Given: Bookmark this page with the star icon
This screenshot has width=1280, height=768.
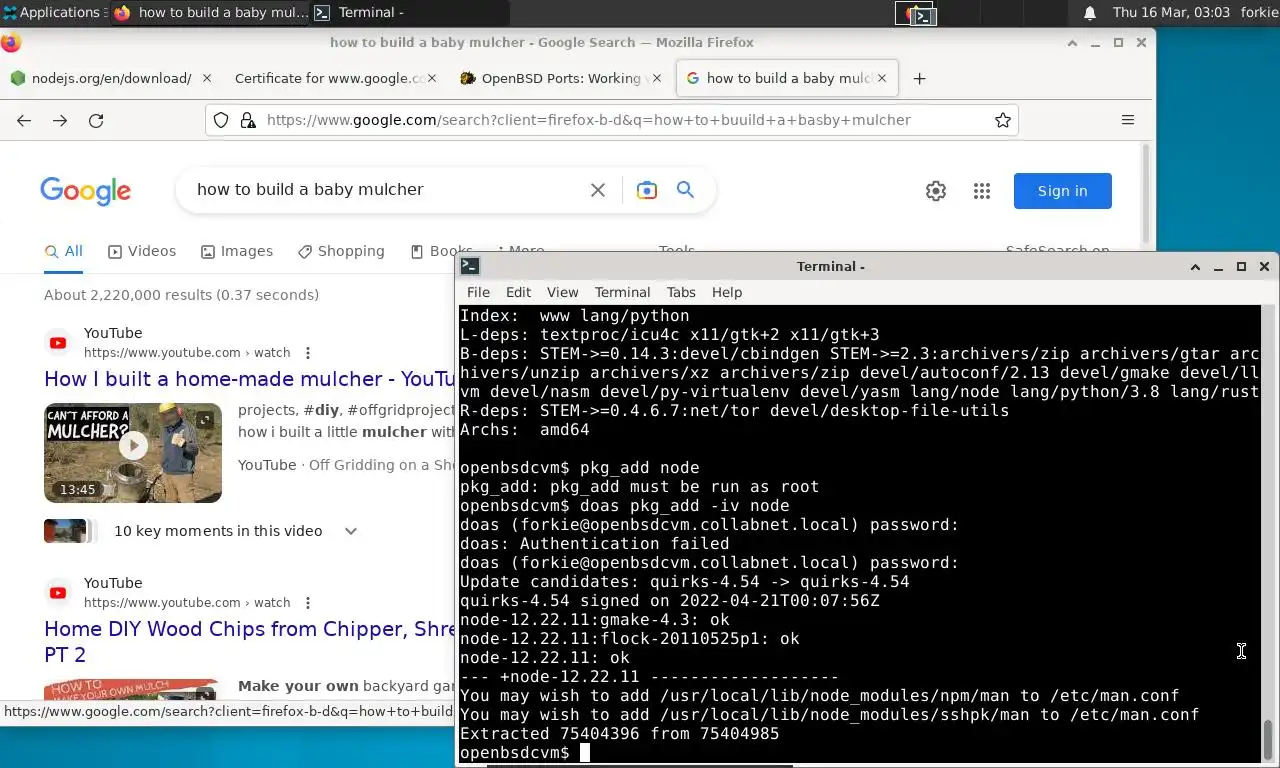Looking at the screenshot, I should click(1003, 120).
